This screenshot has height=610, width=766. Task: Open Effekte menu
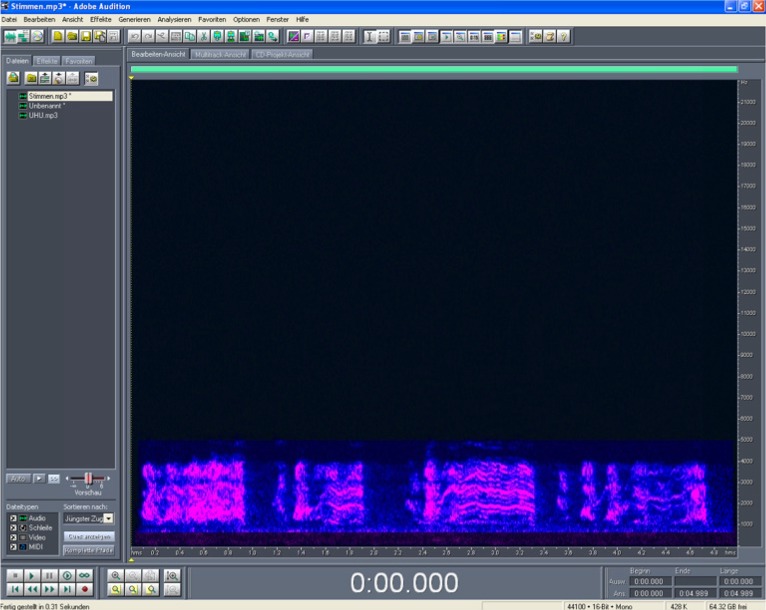[101, 20]
